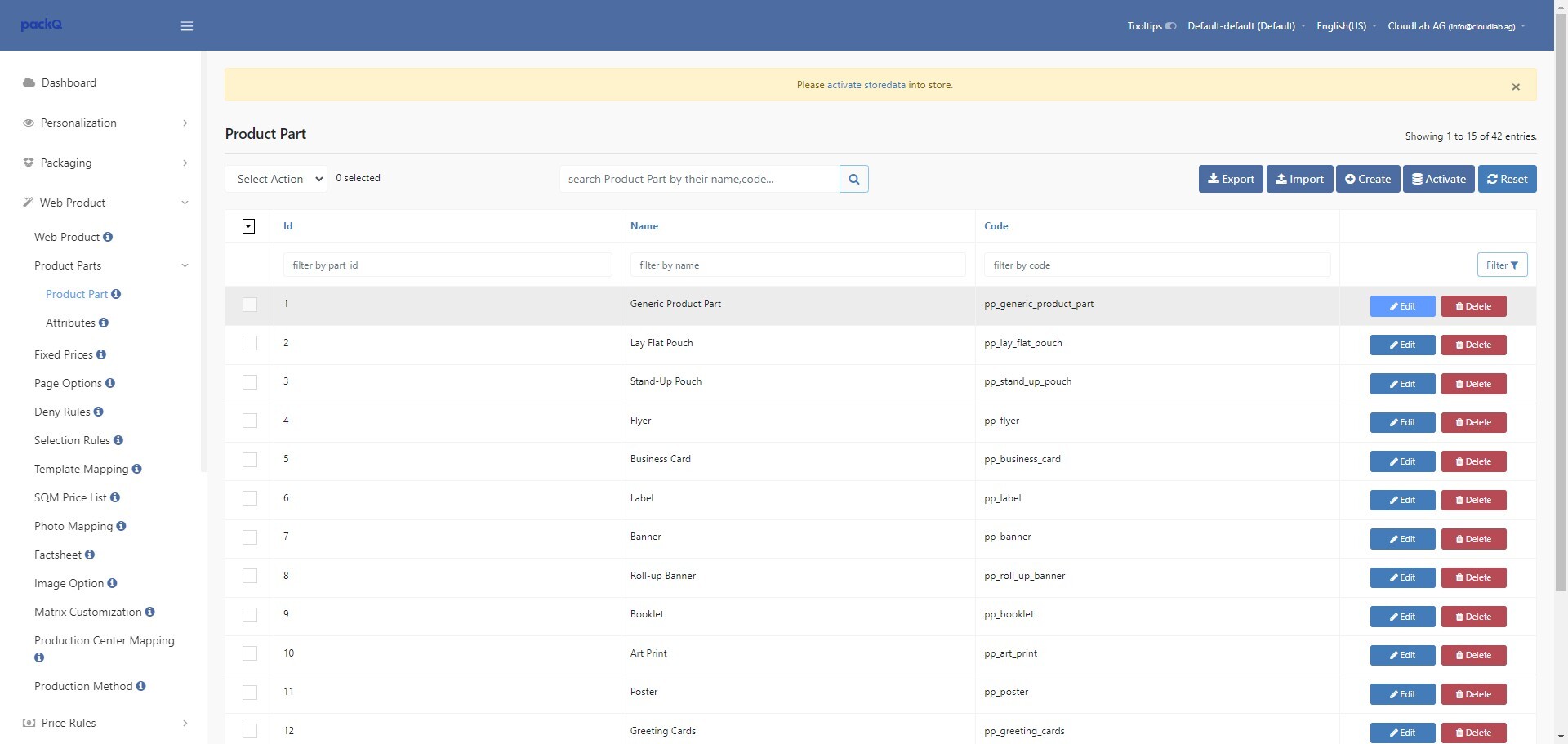Open Attributes under Product Parts
Viewport: 1568px width, 744px height.
point(70,323)
